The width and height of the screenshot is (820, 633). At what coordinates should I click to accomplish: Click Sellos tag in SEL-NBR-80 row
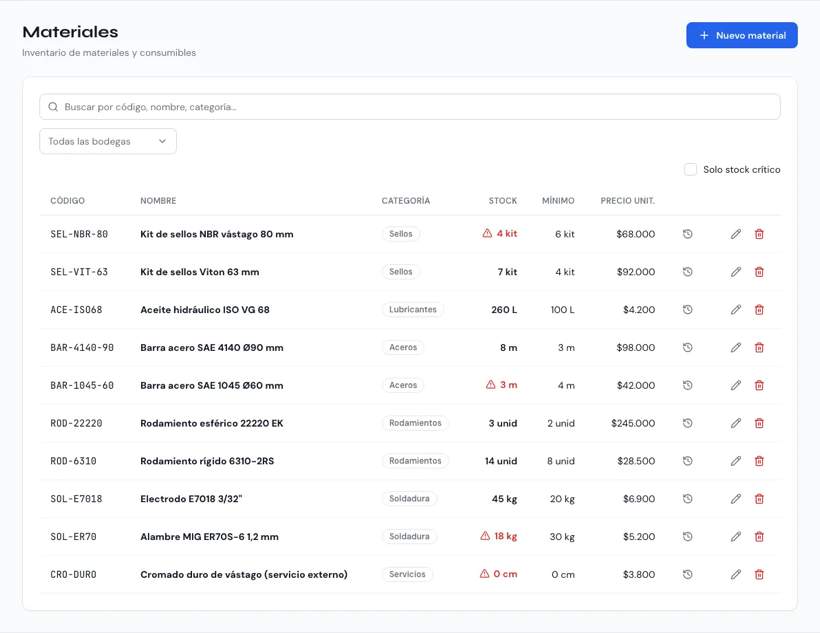click(x=401, y=233)
